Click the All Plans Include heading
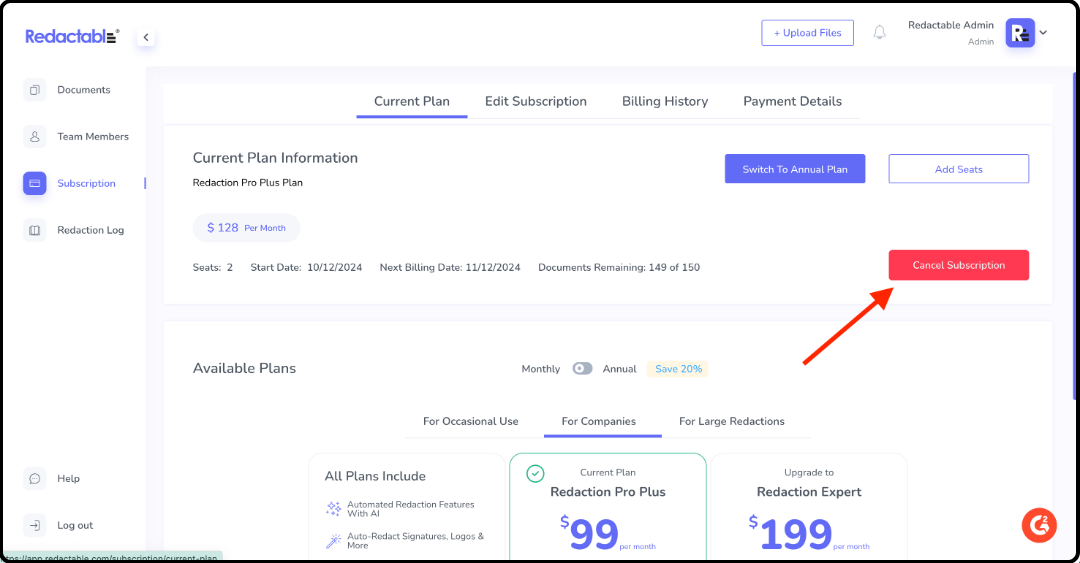Screen dimensions: 1080x563 [375, 476]
